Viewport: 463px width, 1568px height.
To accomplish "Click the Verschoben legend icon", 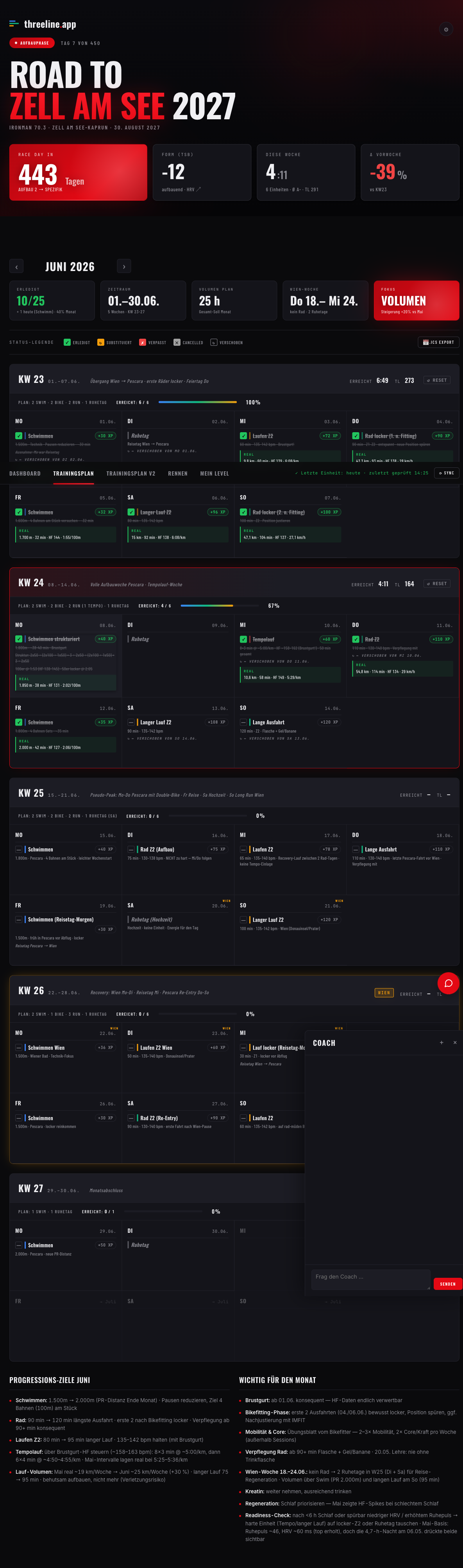I will point(214,342).
